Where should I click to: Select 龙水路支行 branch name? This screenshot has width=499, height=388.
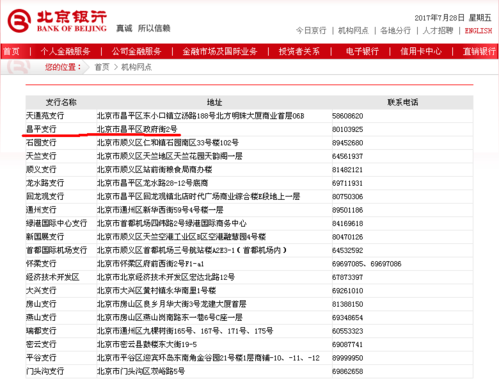coord(45,183)
